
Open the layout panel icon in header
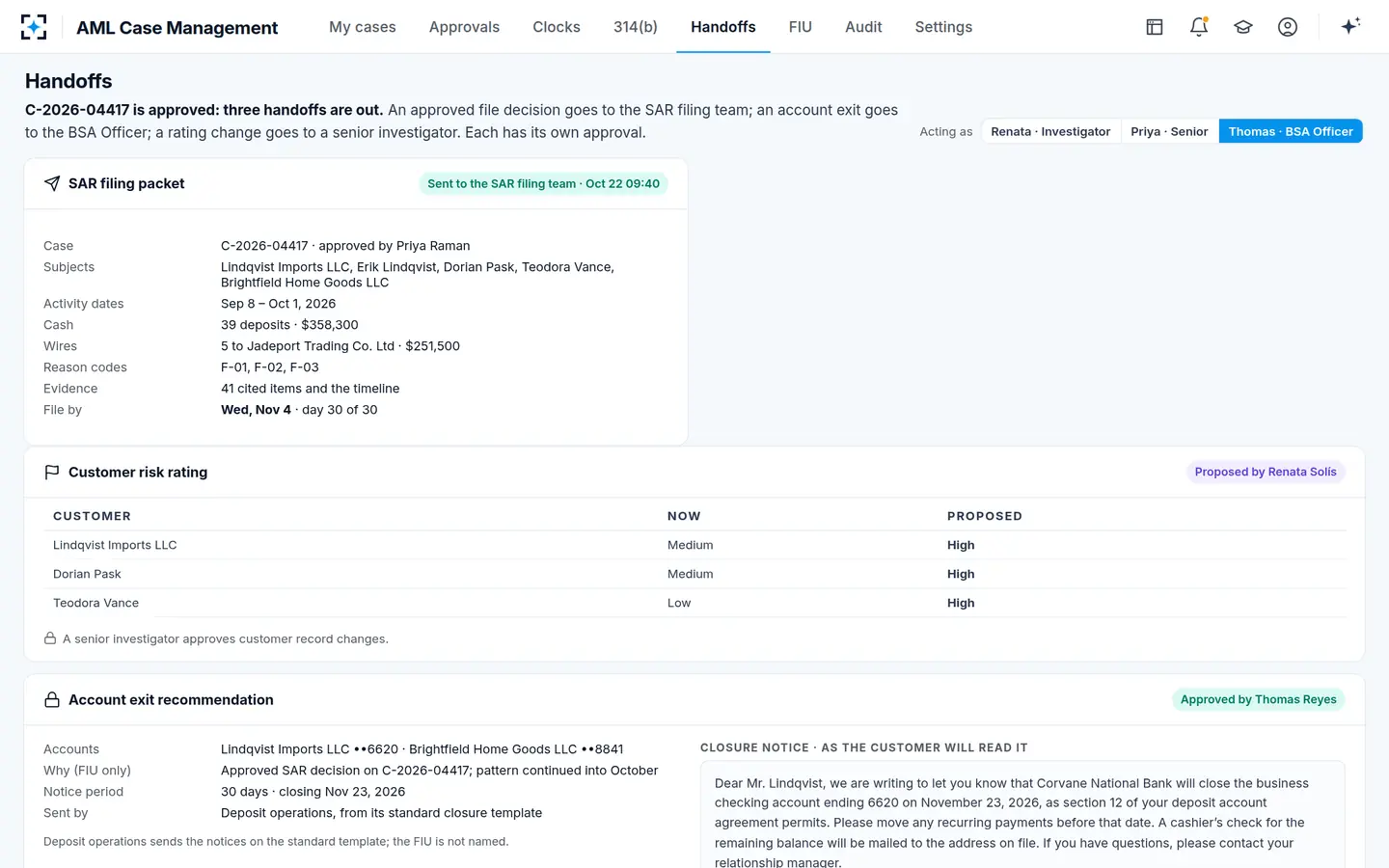click(x=1155, y=27)
